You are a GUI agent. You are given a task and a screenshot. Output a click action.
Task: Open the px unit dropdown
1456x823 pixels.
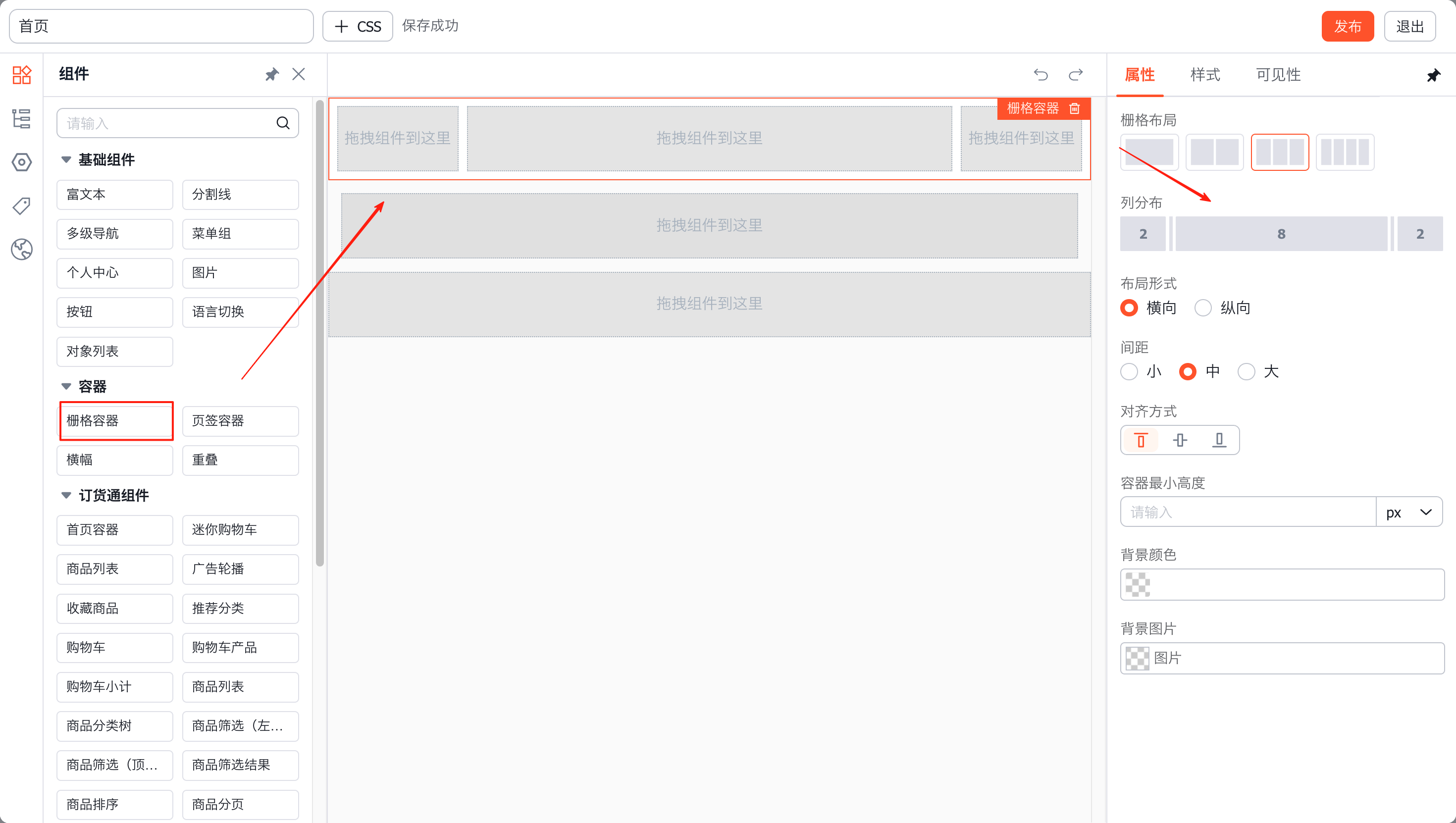coord(1408,512)
